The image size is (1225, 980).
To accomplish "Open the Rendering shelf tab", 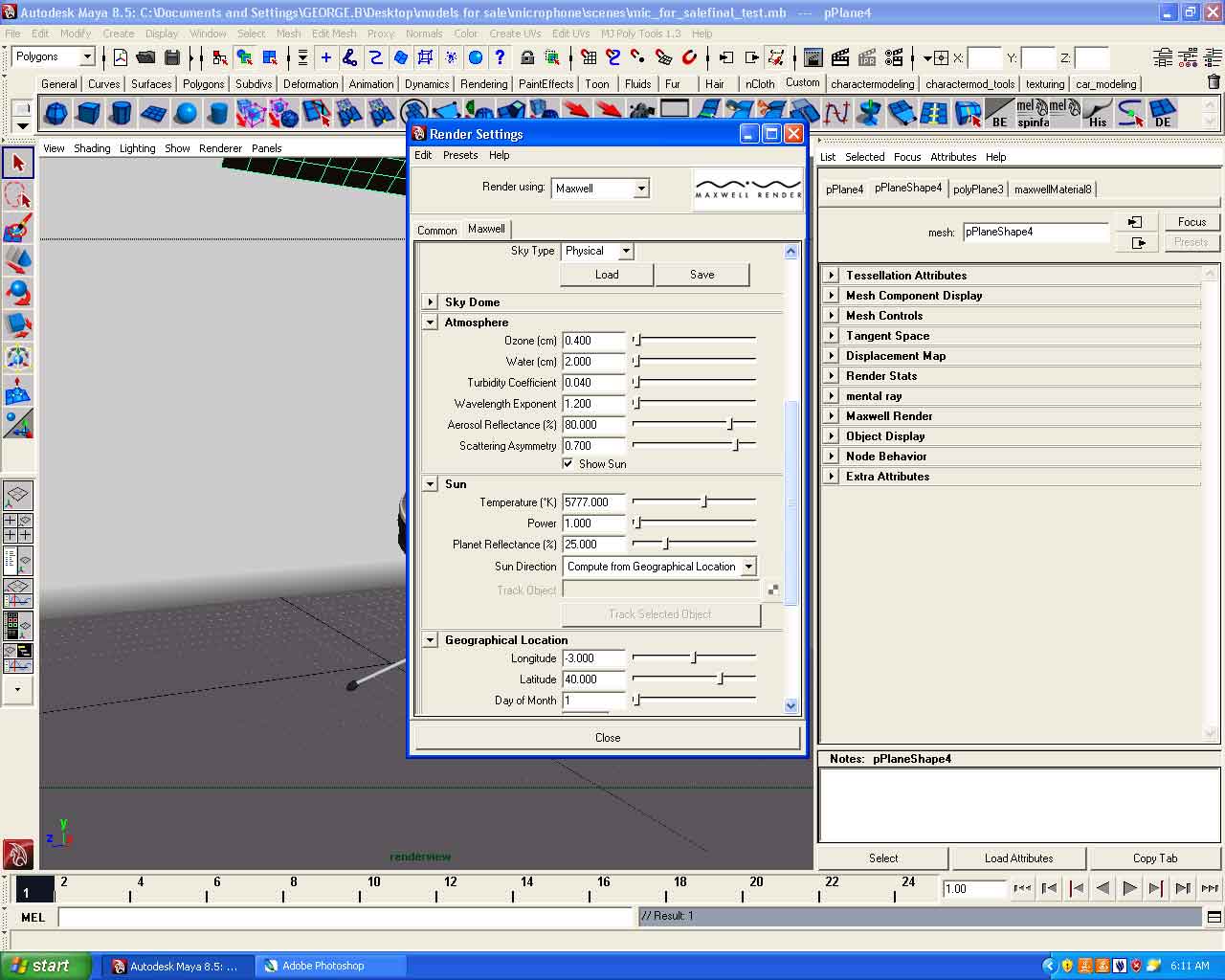I will point(484,84).
